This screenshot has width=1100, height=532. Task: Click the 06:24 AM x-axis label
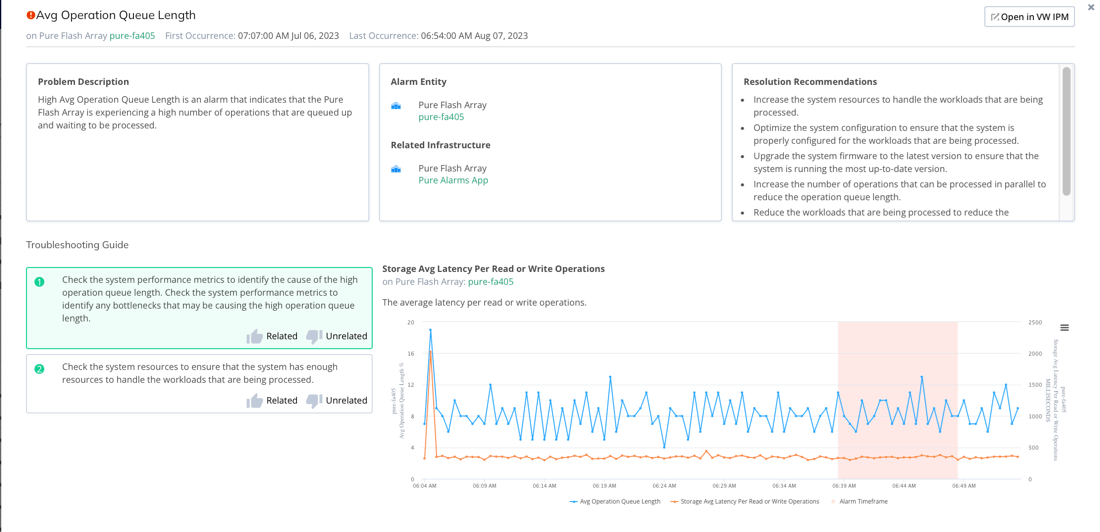[664, 485]
